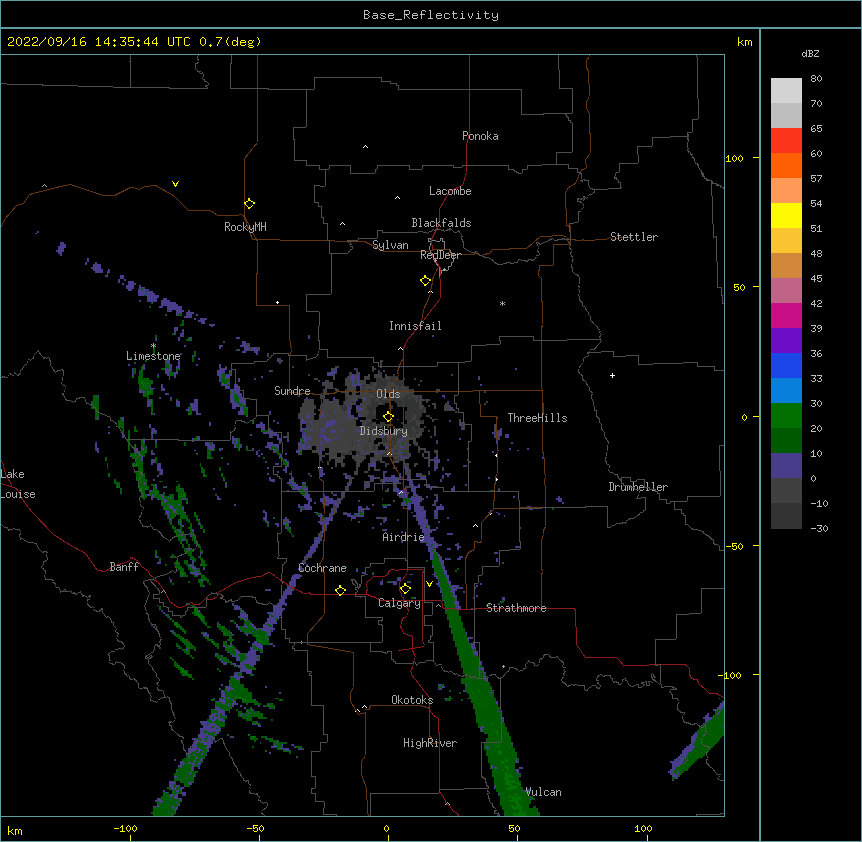
Task: Click the -100 tick on horizontal axis
Action: tap(125, 828)
